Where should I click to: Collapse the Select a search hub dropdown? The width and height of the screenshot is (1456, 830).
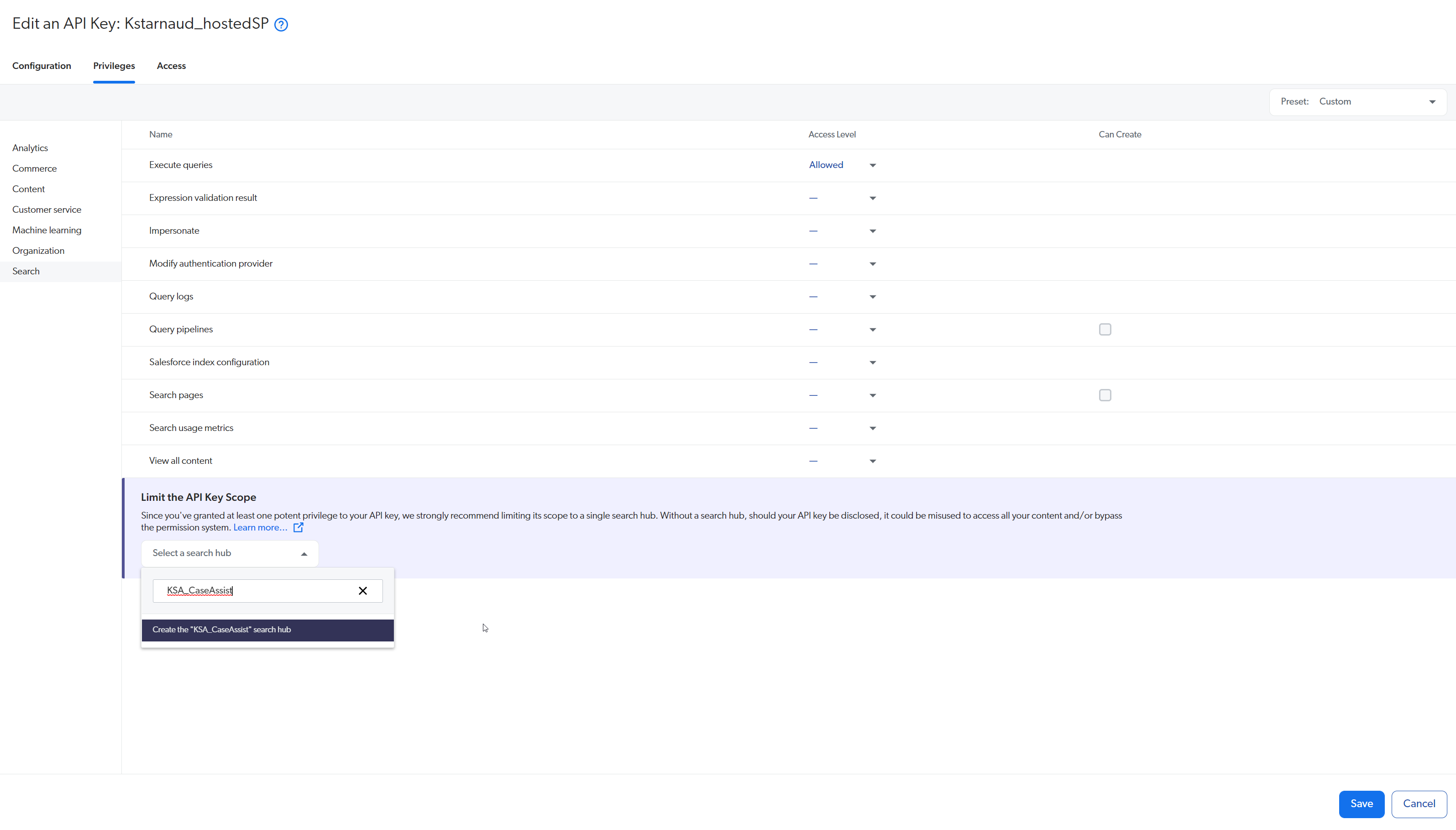(230, 553)
